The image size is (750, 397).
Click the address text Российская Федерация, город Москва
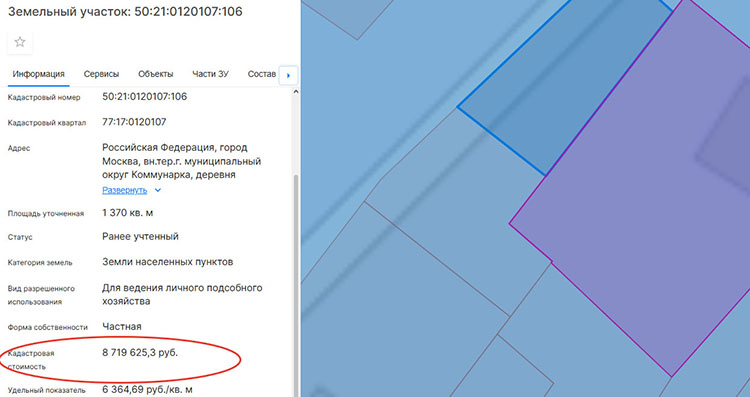(182, 161)
